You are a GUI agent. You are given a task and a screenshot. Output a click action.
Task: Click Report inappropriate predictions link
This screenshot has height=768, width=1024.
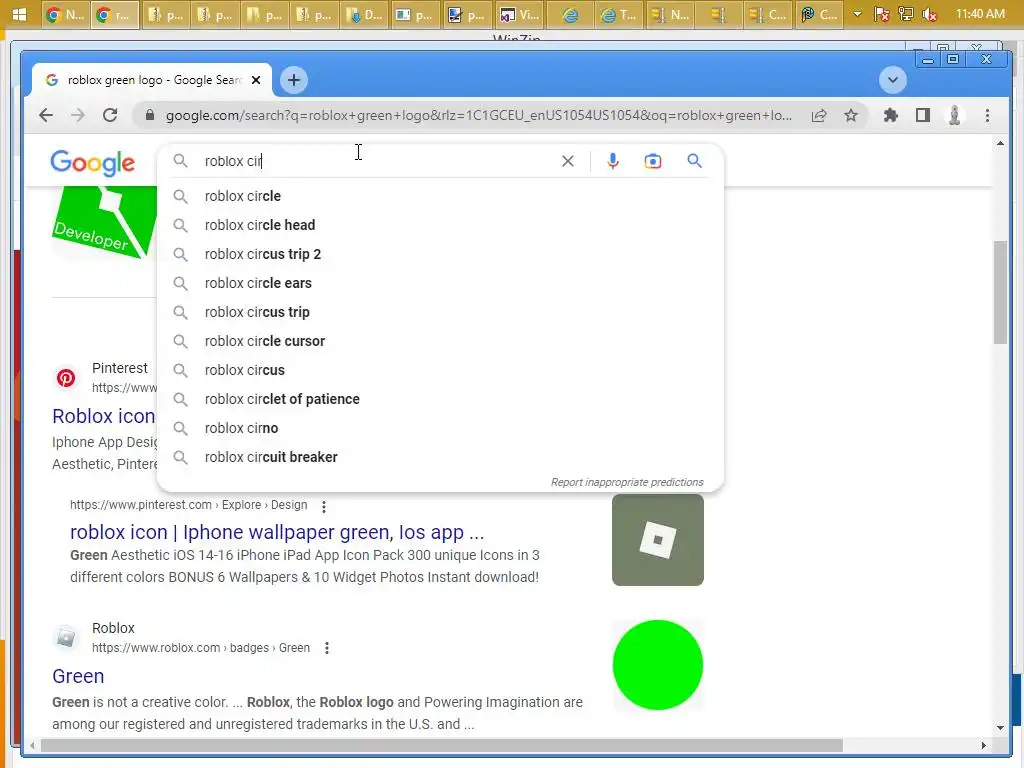[x=627, y=482]
